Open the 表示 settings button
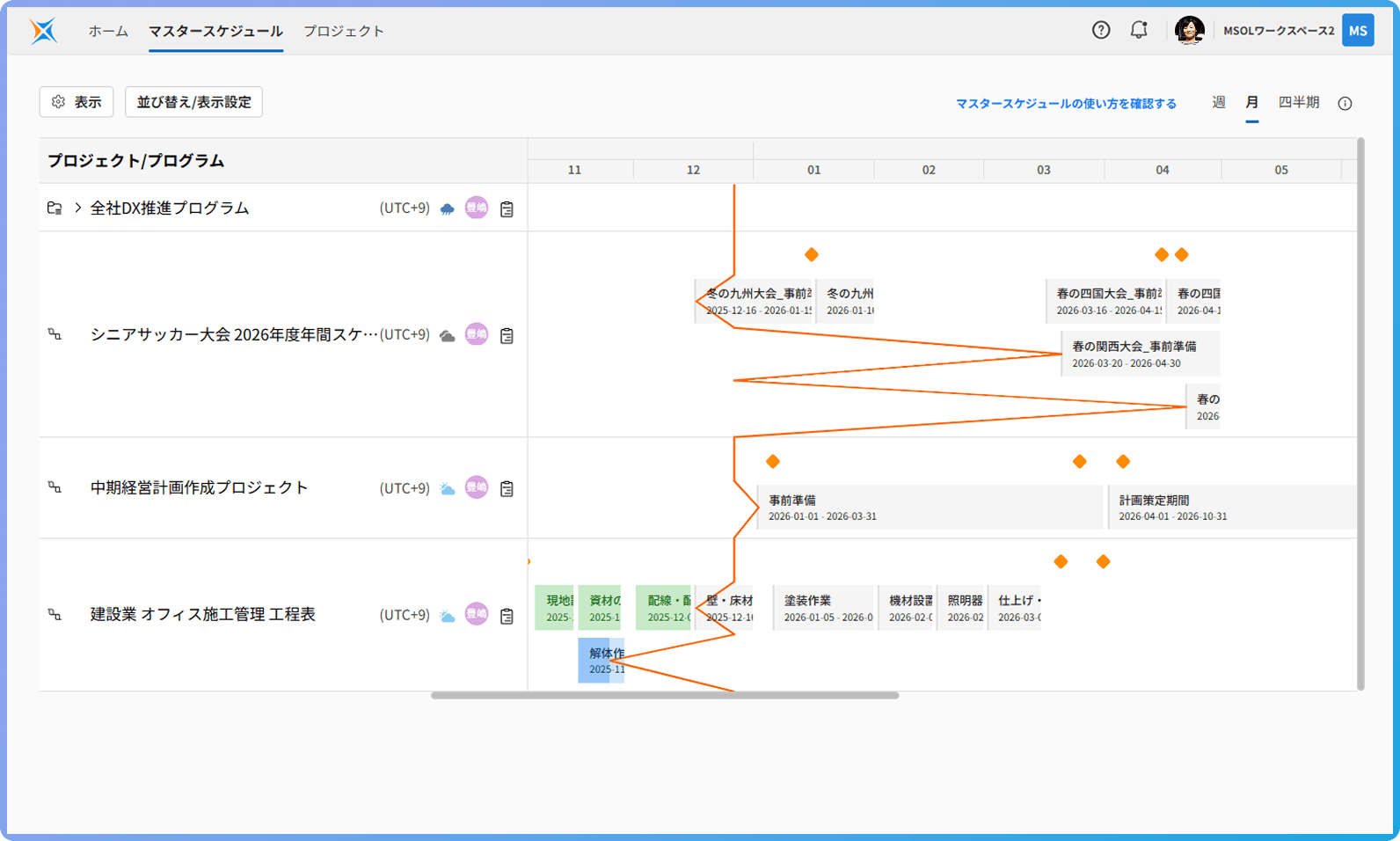1400x841 pixels. click(x=77, y=102)
